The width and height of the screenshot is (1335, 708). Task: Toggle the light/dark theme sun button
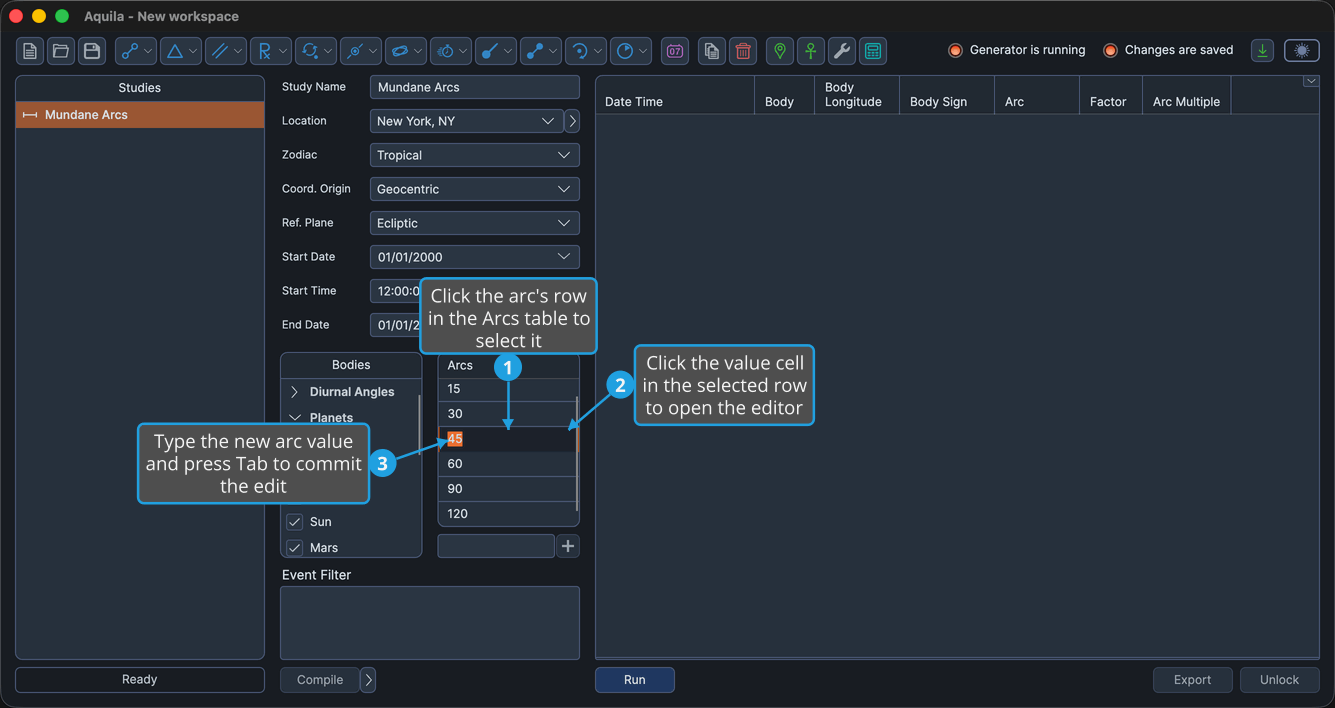click(1302, 51)
